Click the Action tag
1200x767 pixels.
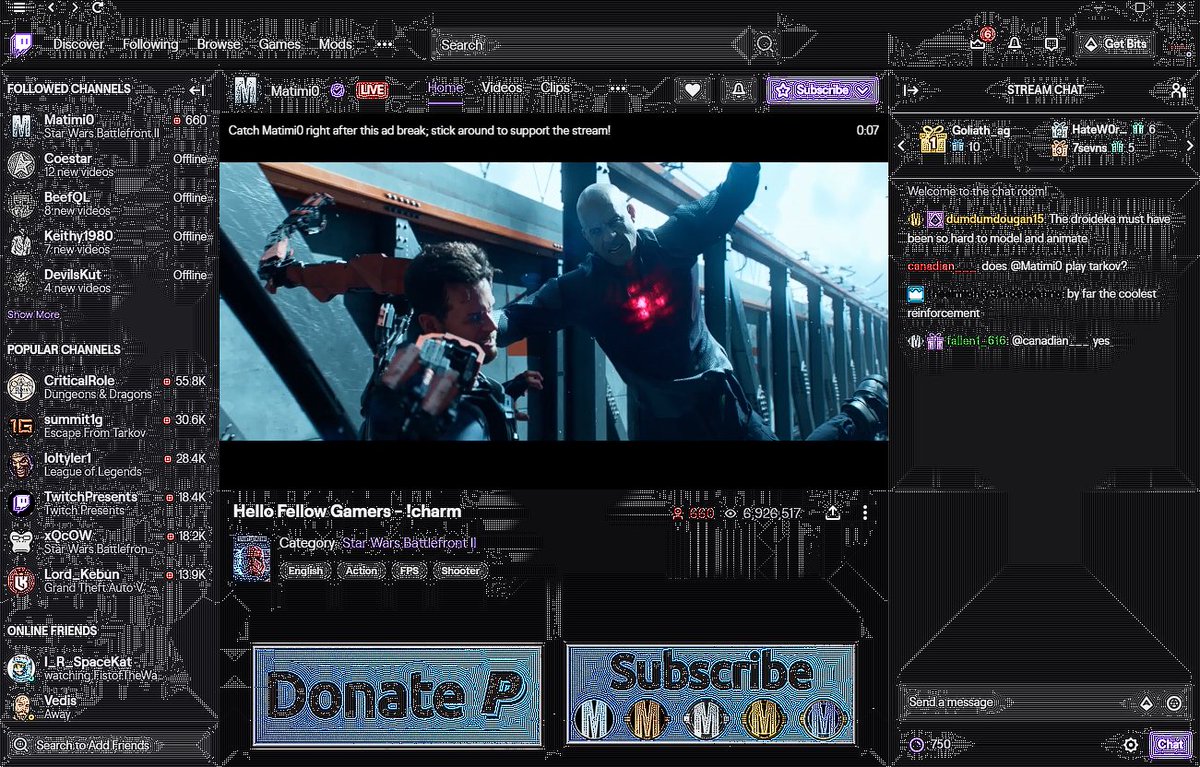coord(361,571)
